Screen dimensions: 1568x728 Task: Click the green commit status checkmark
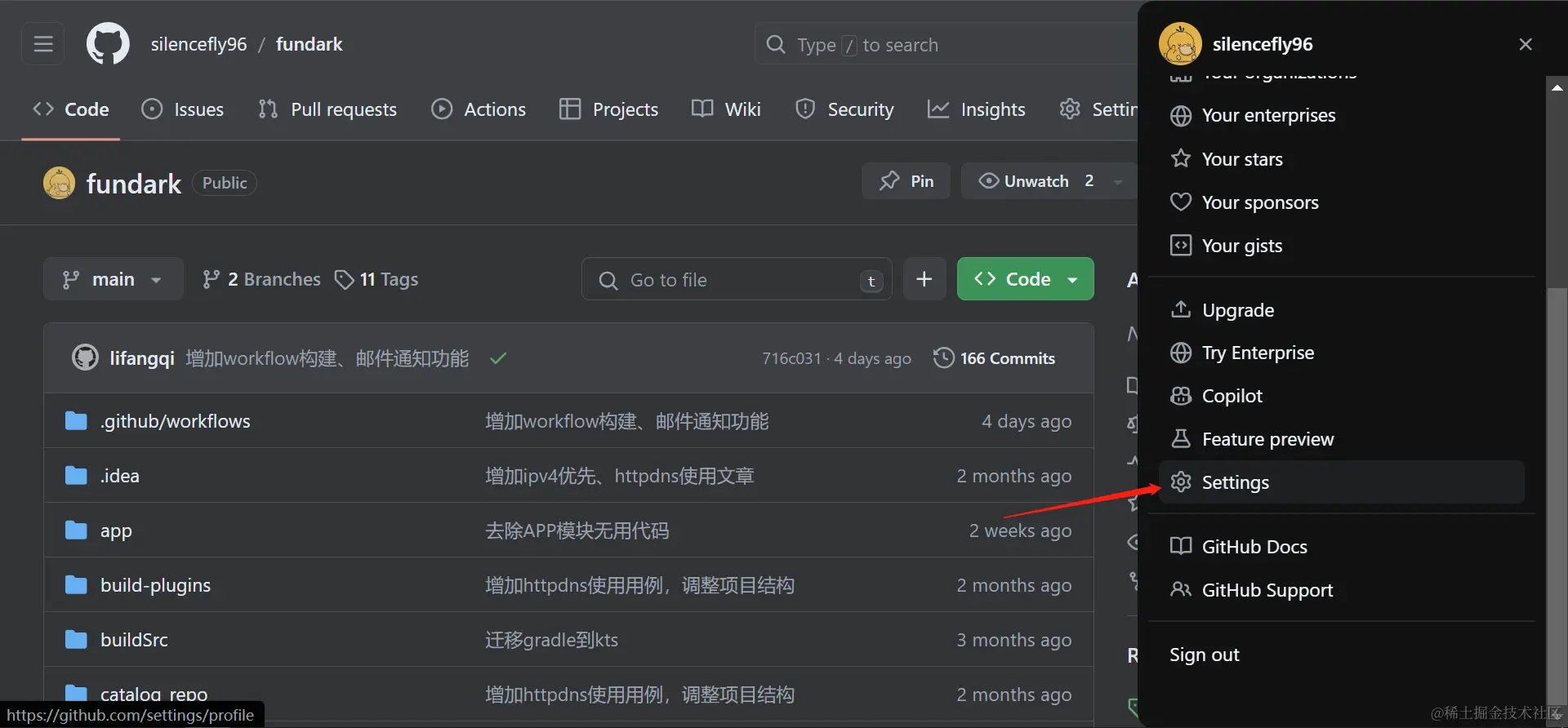[498, 358]
